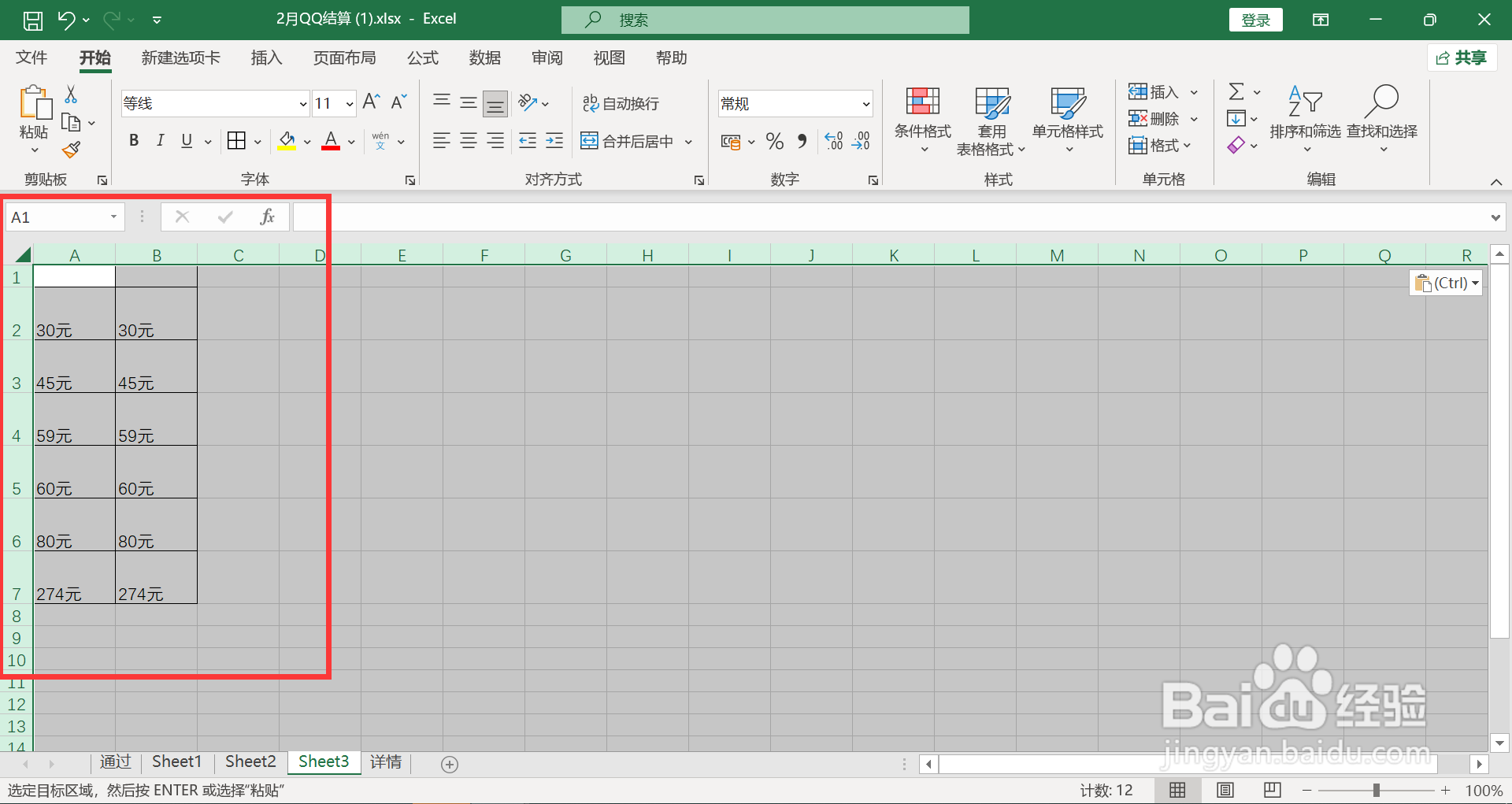Toggle bottom align button
Image resolution: width=1512 pixels, height=804 pixels.
point(495,103)
